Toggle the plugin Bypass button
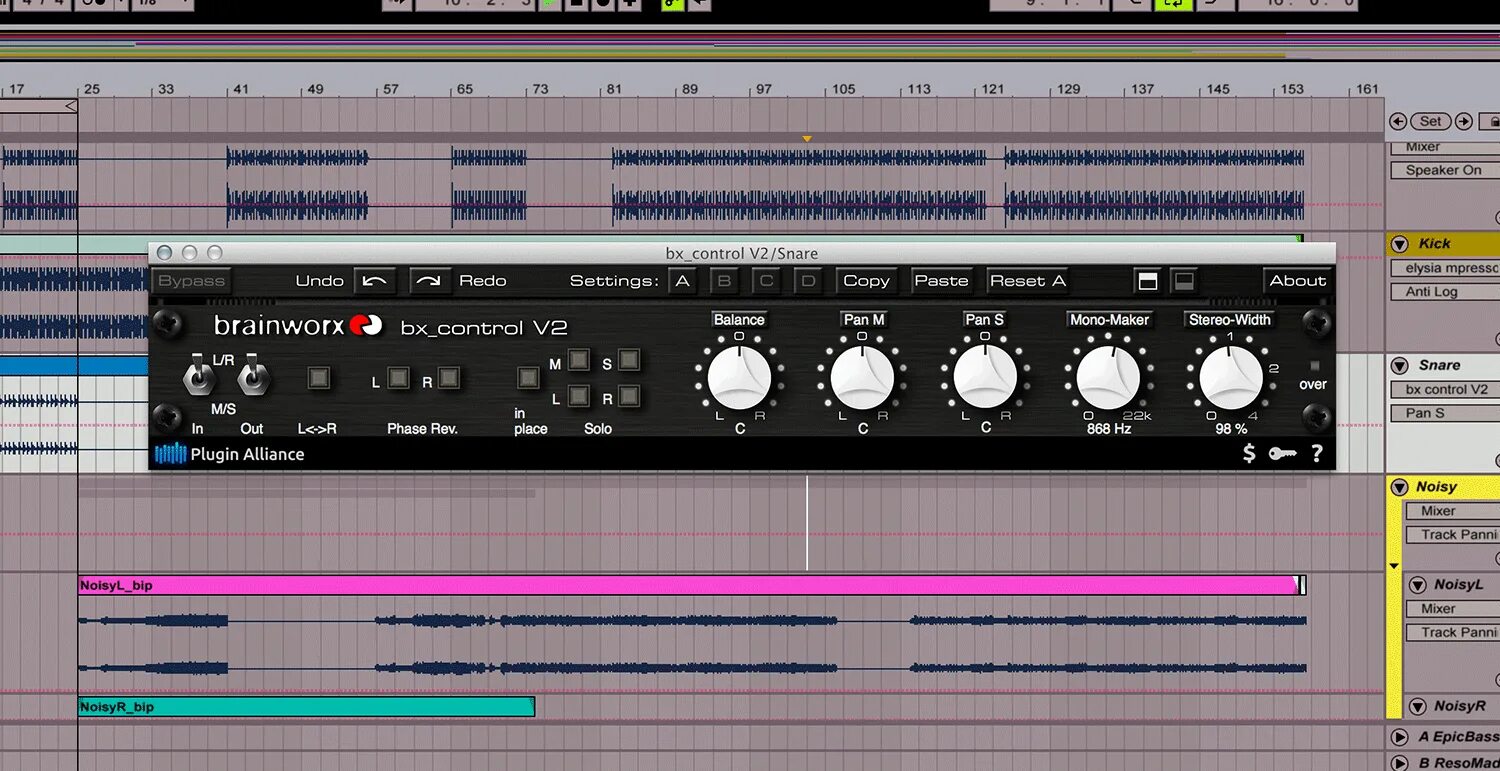 click(x=191, y=281)
